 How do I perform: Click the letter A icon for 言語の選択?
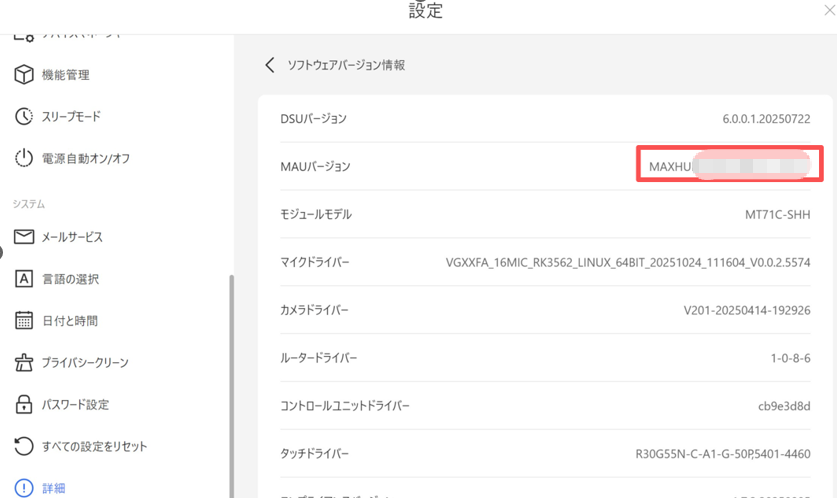pos(23,279)
